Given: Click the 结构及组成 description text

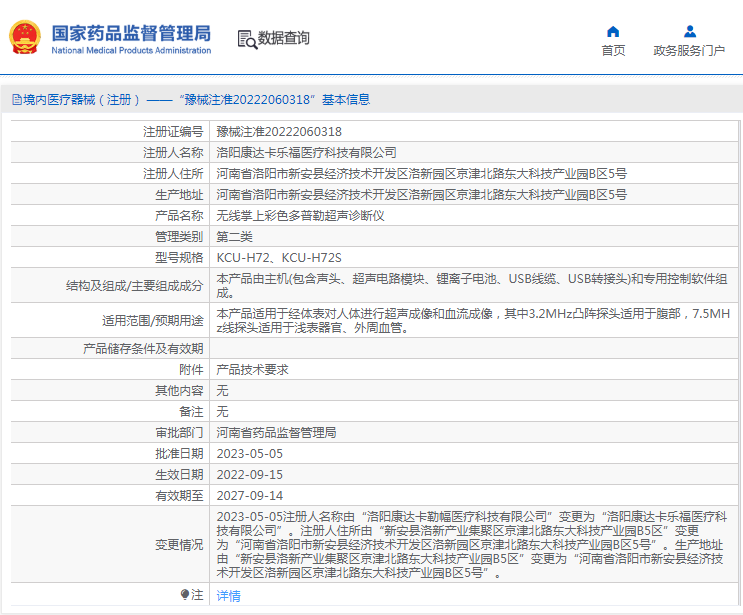Looking at the screenshot, I should pyautogui.click(x=472, y=285).
